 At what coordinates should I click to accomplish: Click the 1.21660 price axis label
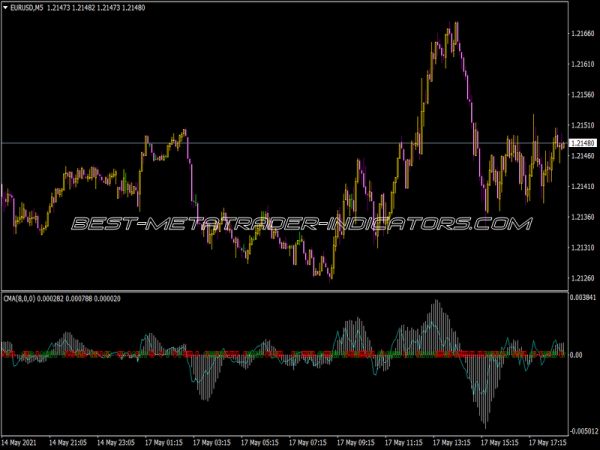click(582, 34)
